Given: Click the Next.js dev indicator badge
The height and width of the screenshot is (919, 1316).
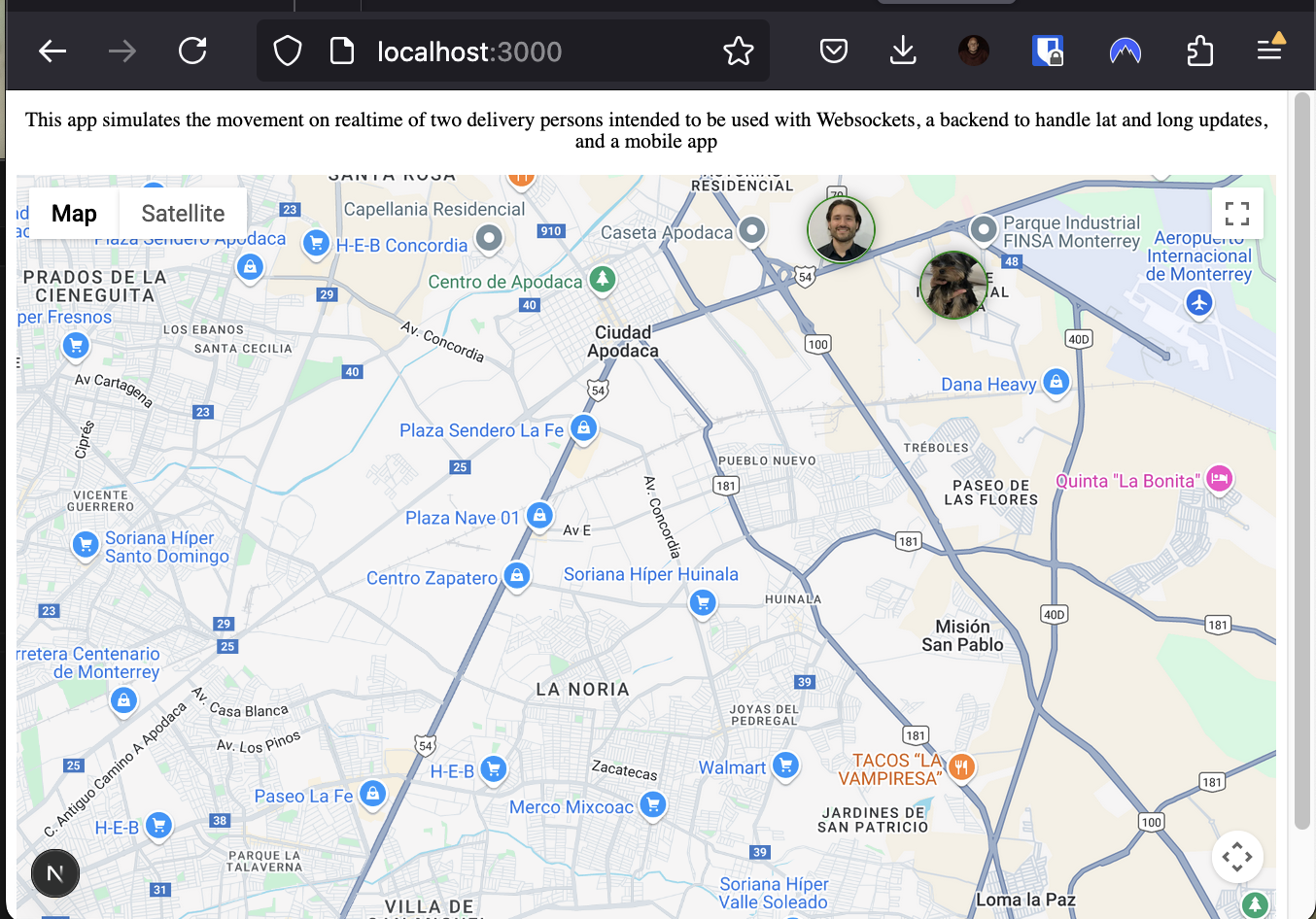Looking at the screenshot, I should click(55, 872).
